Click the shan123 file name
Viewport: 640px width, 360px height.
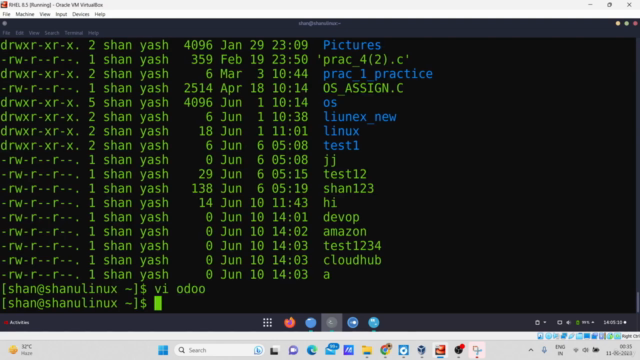[x=348, y=189]
